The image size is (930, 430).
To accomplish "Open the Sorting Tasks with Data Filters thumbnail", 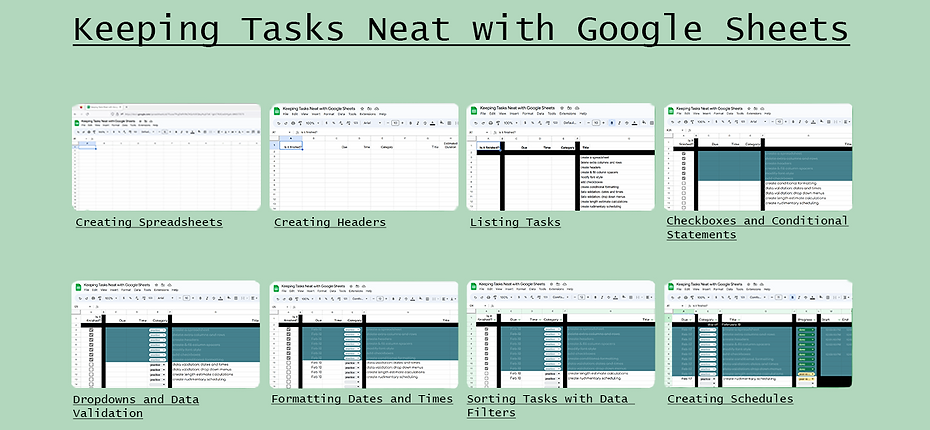I will click(x=560, y=334).
